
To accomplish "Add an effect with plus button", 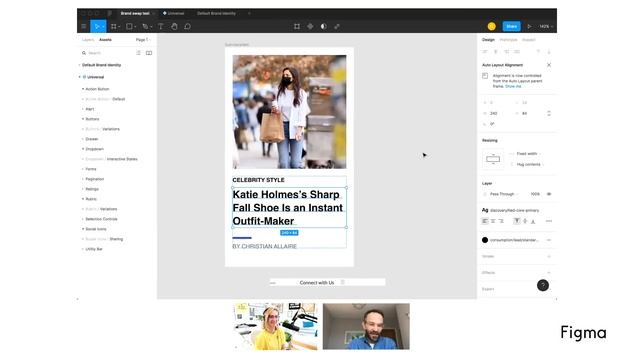I will tap(549, 273).
